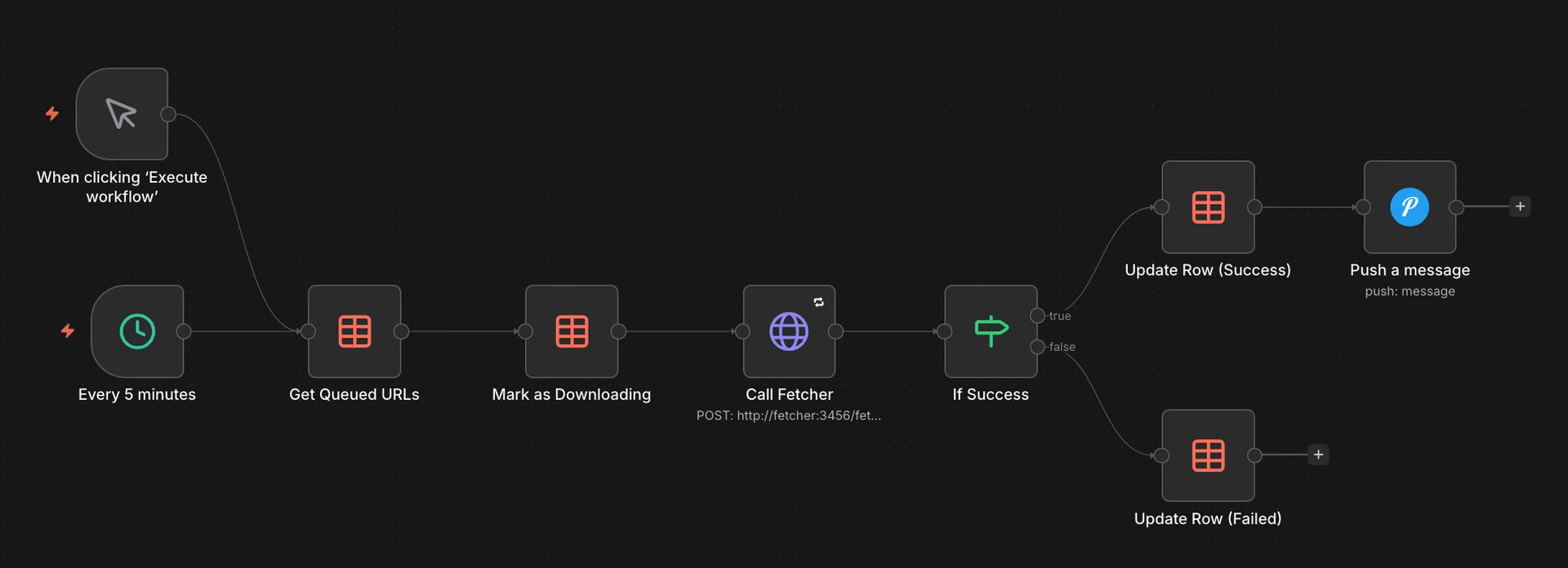Click the lightning trigger icon beside manual trigger
The image size is (1568, 568).
coord(52,113)
